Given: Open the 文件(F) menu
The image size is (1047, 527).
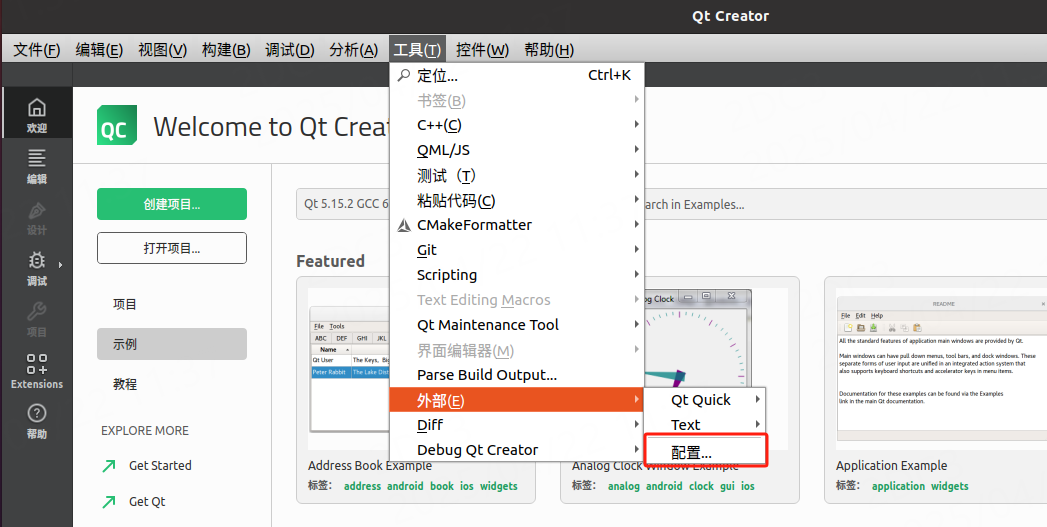Looking at the screenshot, I should coord(37,49).
